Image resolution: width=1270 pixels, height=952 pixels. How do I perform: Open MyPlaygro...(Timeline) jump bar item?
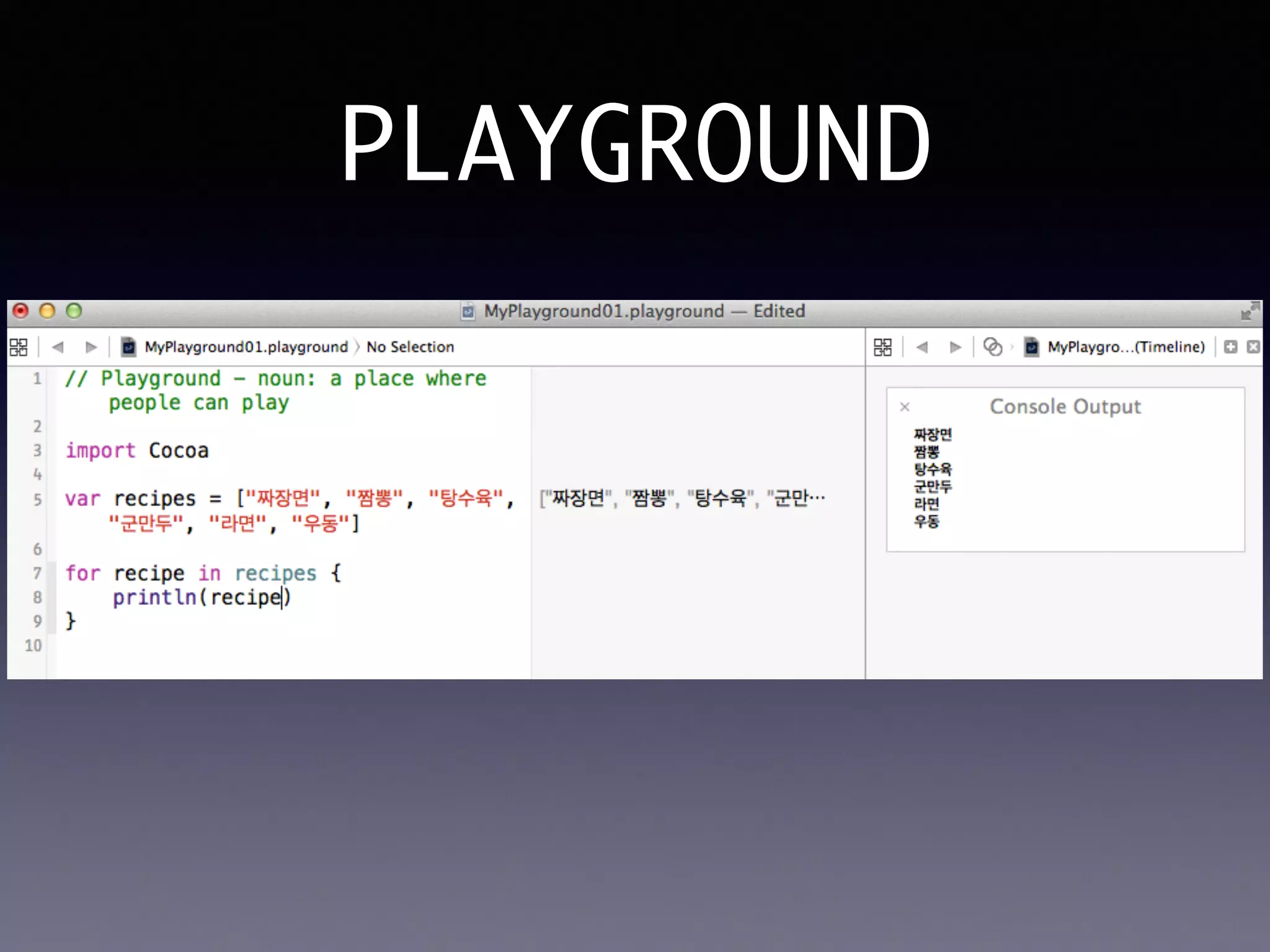[1126, 347]
